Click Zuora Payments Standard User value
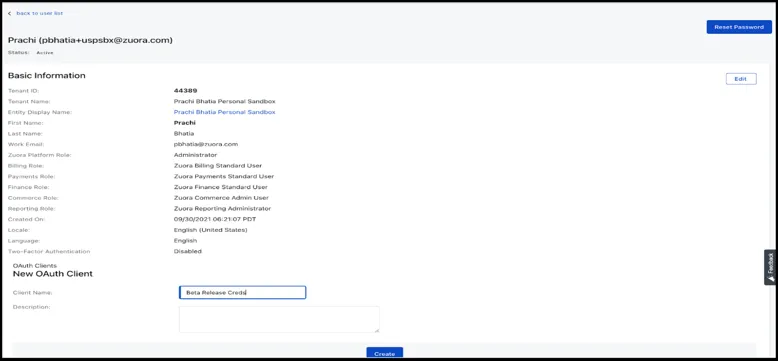The image size is (778, 361). pos(224,177)
